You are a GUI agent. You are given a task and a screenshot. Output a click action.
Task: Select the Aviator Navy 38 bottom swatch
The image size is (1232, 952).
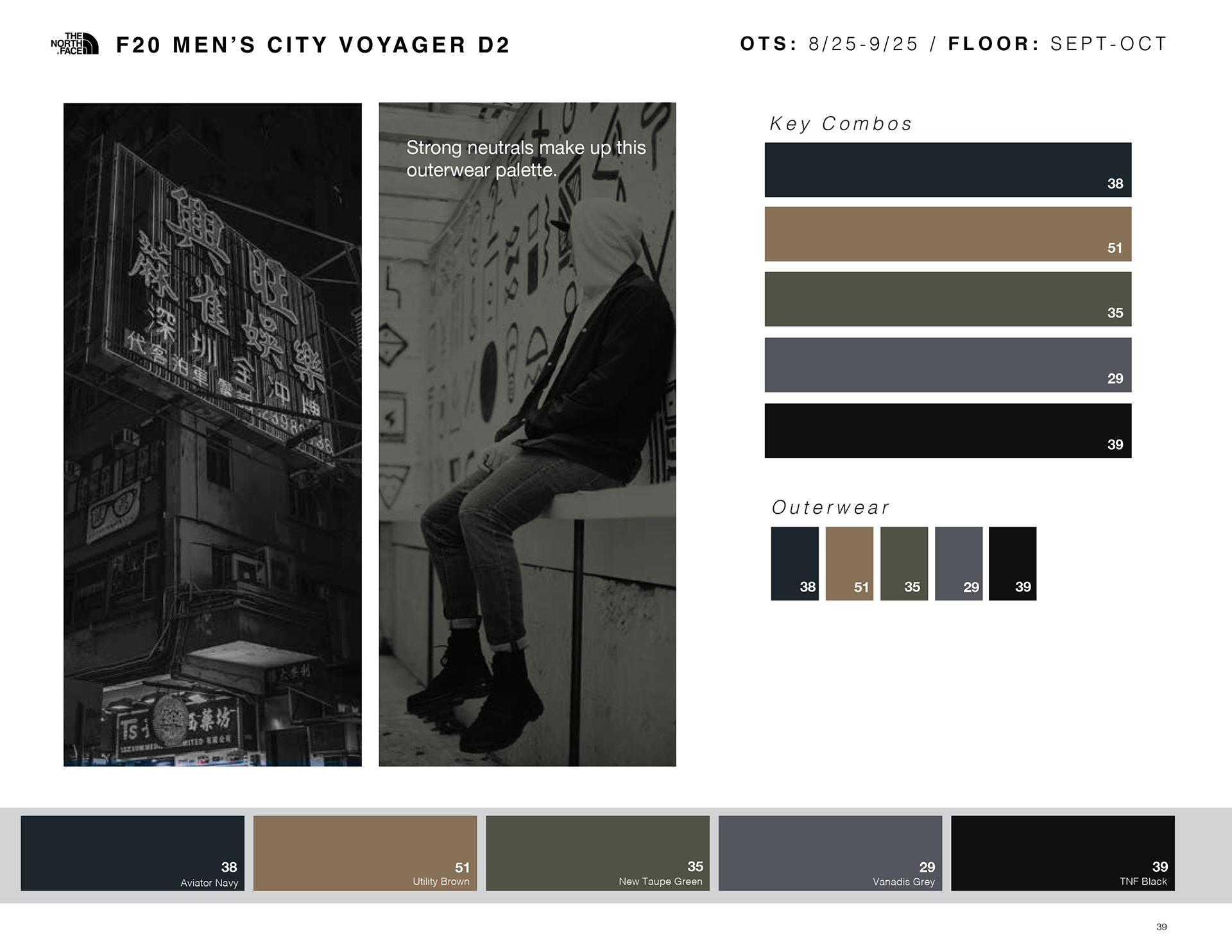pyautogui.click(x=132, y=853)
